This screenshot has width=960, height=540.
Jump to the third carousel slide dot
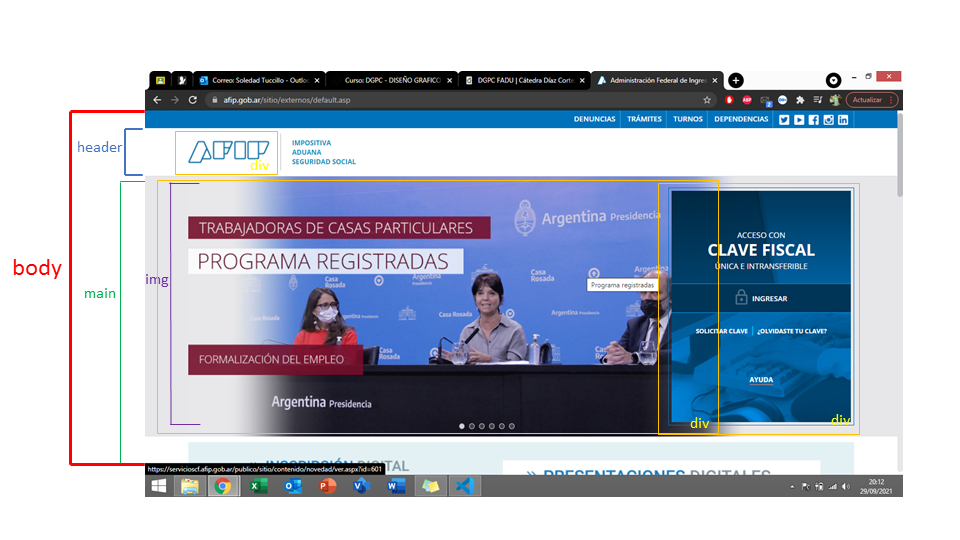tap(482, 426)
